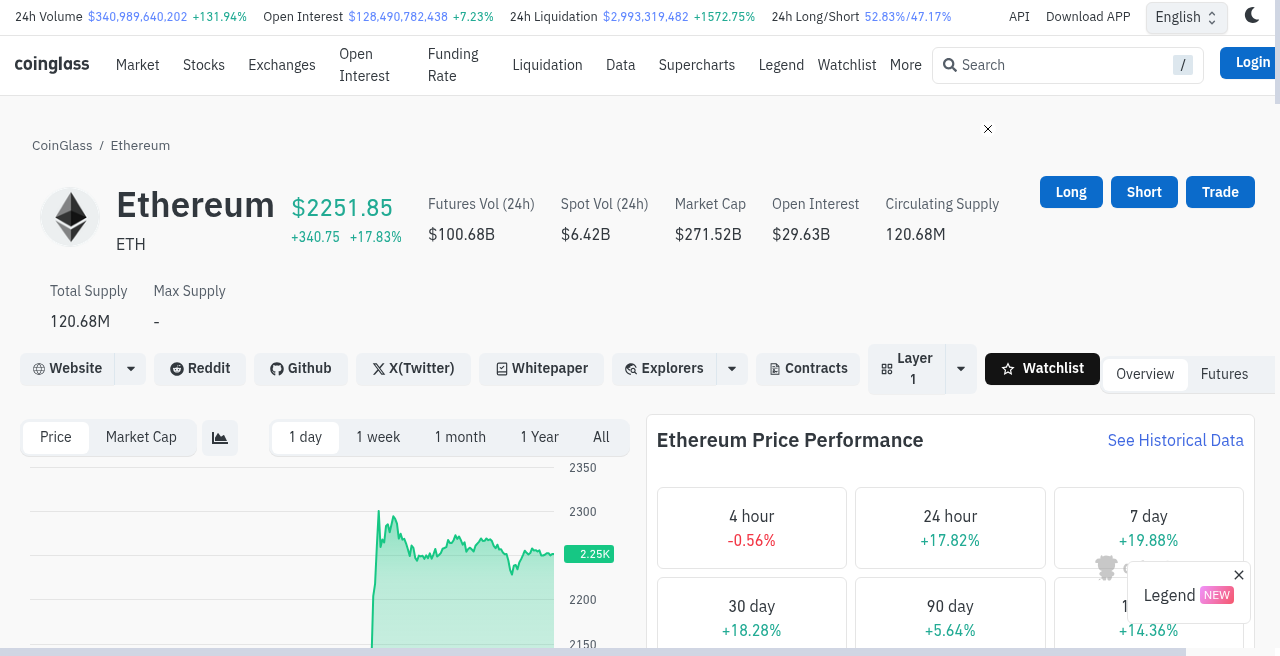Select the 1 Year timeframe
This screenshot has height=656, width=1280.
click(539, 438)
